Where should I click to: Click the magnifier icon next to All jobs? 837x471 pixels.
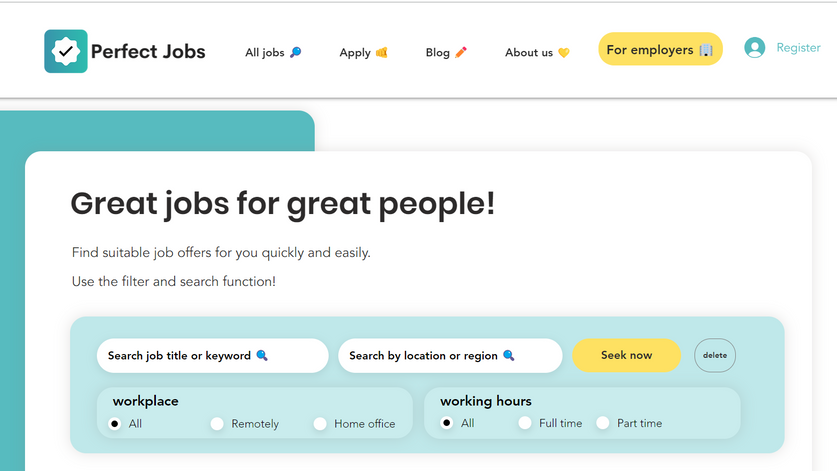coord(295,53)
